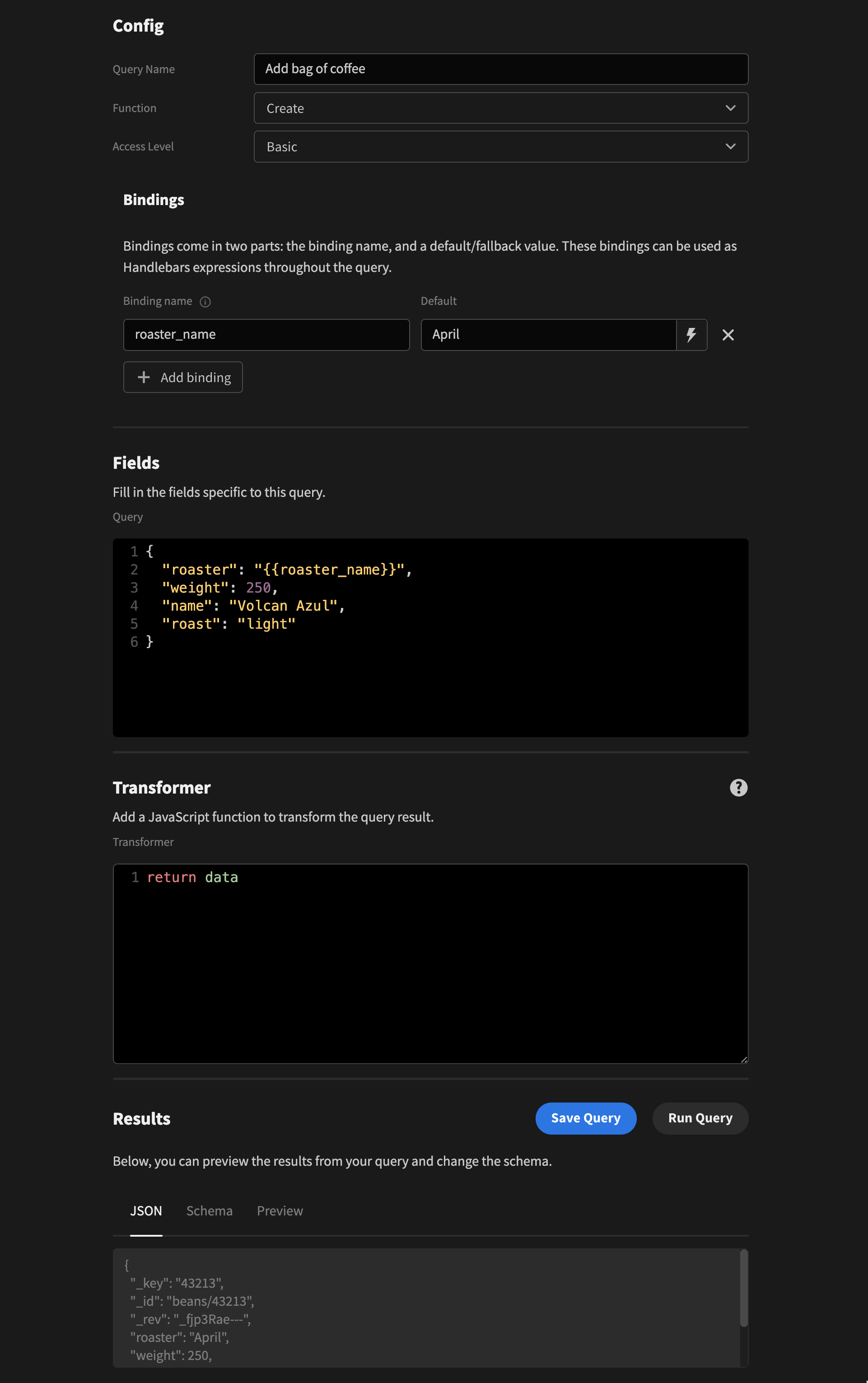This screenshot has height=1383, width=868.
Task: Open the Function dropdown
Action: point(500,107)
